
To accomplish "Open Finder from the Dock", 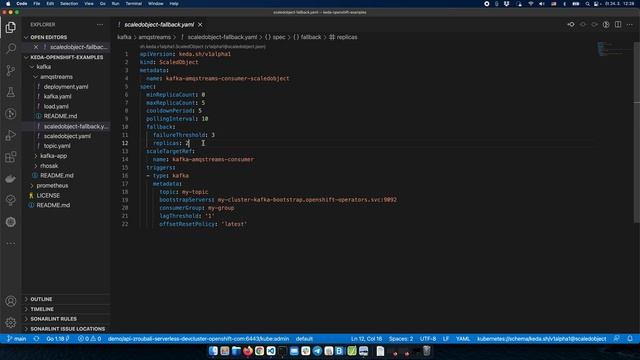I will (213, 351).
